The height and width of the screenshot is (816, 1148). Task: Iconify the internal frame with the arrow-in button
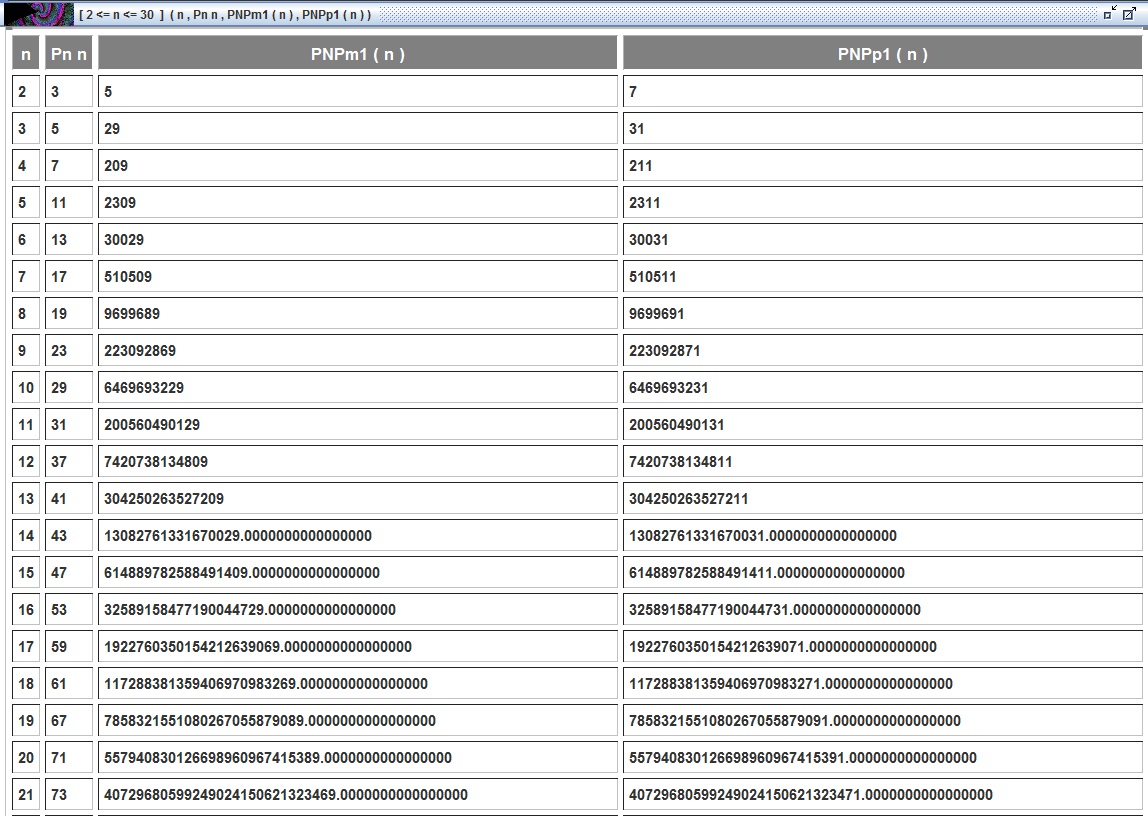click(x=1110, y=13)
